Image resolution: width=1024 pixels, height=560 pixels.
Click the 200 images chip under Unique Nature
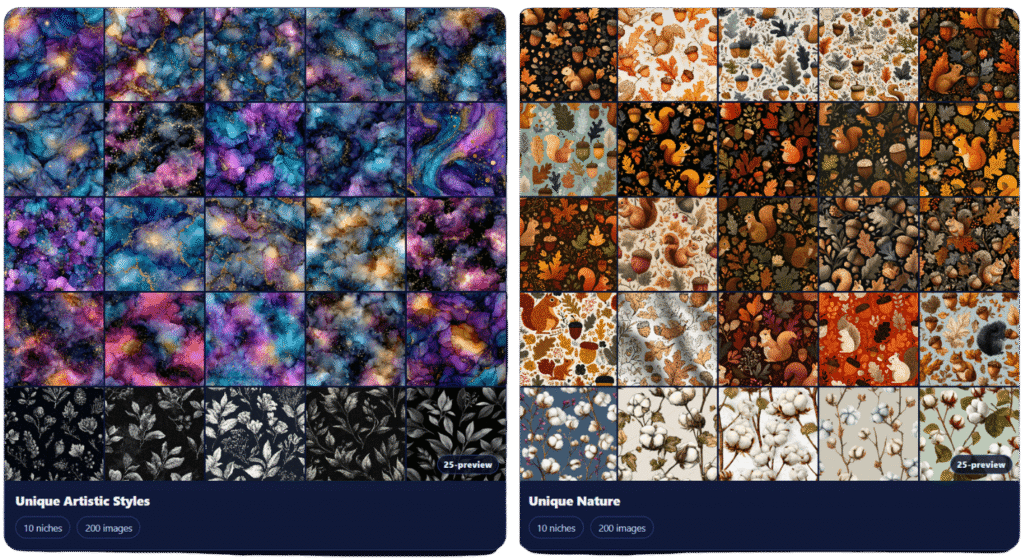[624, 528]
